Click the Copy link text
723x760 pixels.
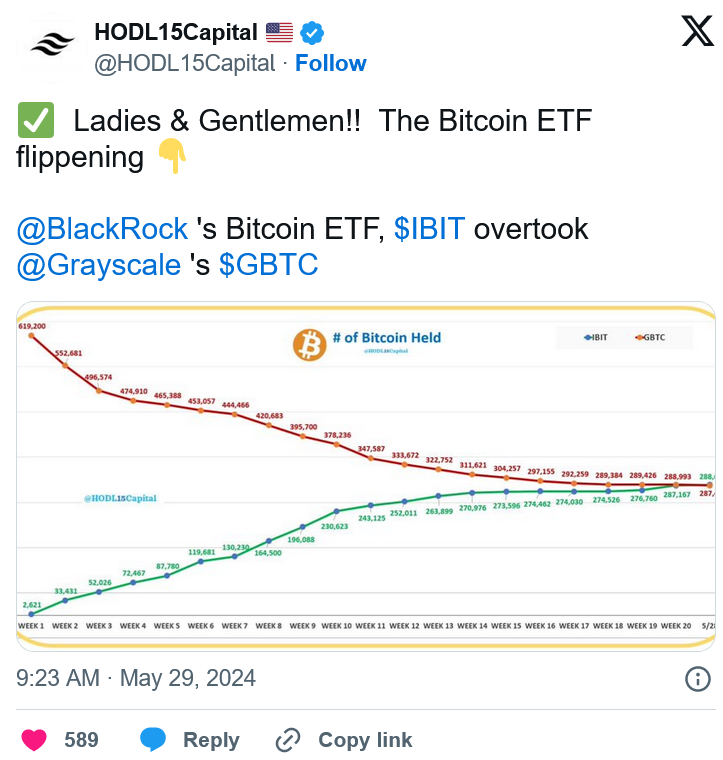click(365, 740)
